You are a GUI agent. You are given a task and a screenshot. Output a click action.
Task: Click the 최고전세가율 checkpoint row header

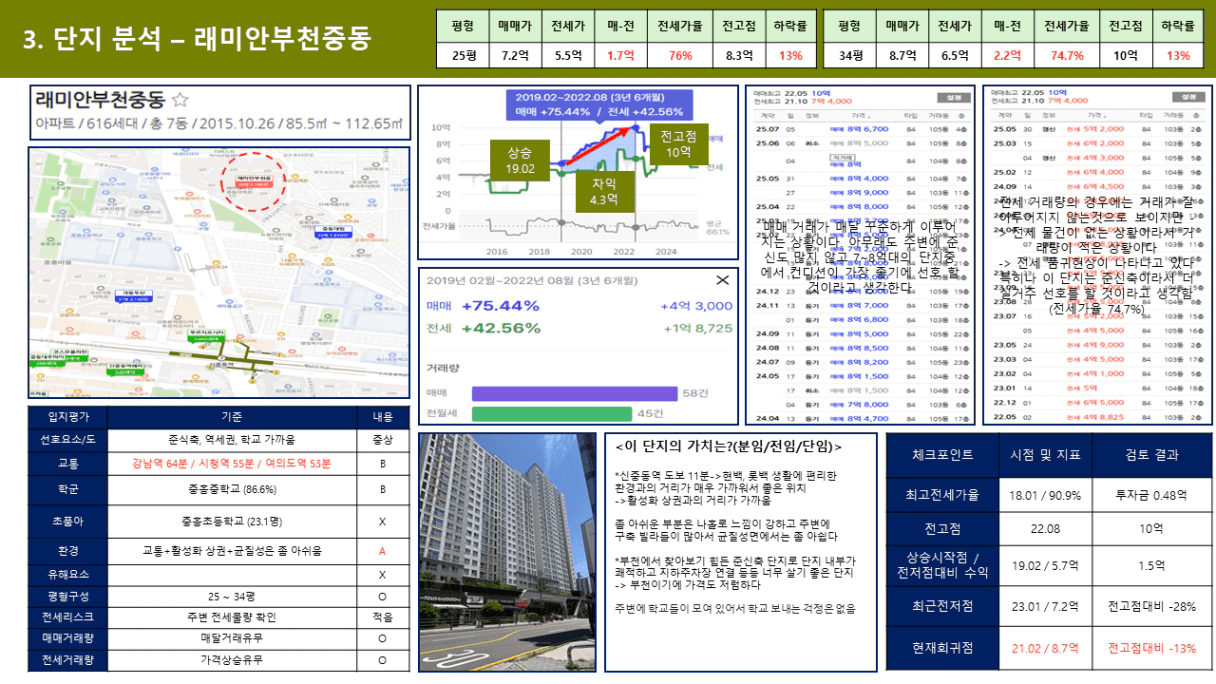tap(941, 495)
